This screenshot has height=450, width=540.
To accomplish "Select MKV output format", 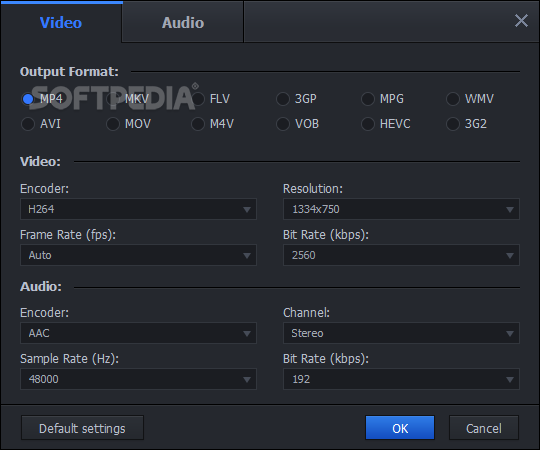I will tap(128, 99).
